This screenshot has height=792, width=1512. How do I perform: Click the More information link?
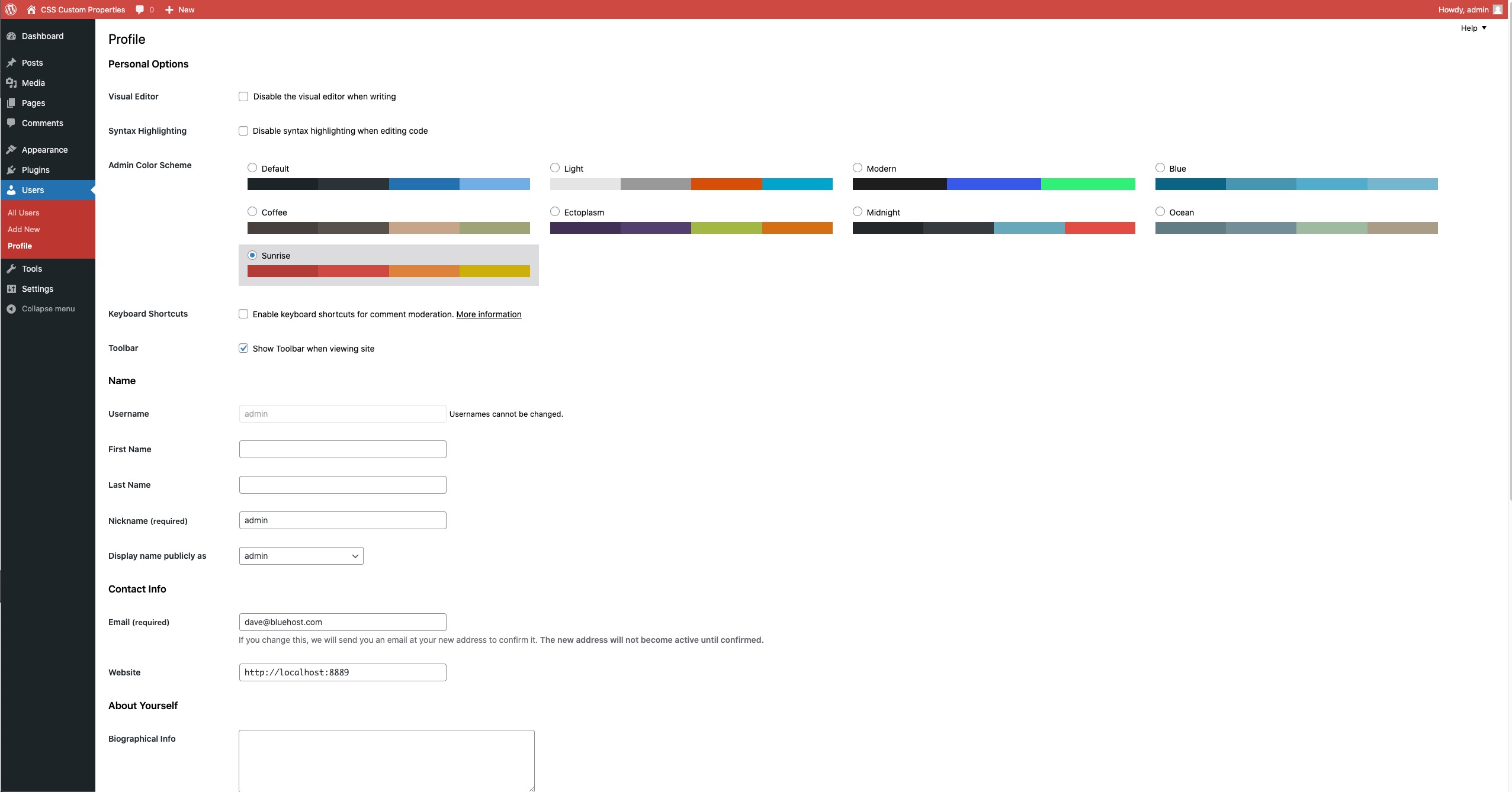[488, 314]
